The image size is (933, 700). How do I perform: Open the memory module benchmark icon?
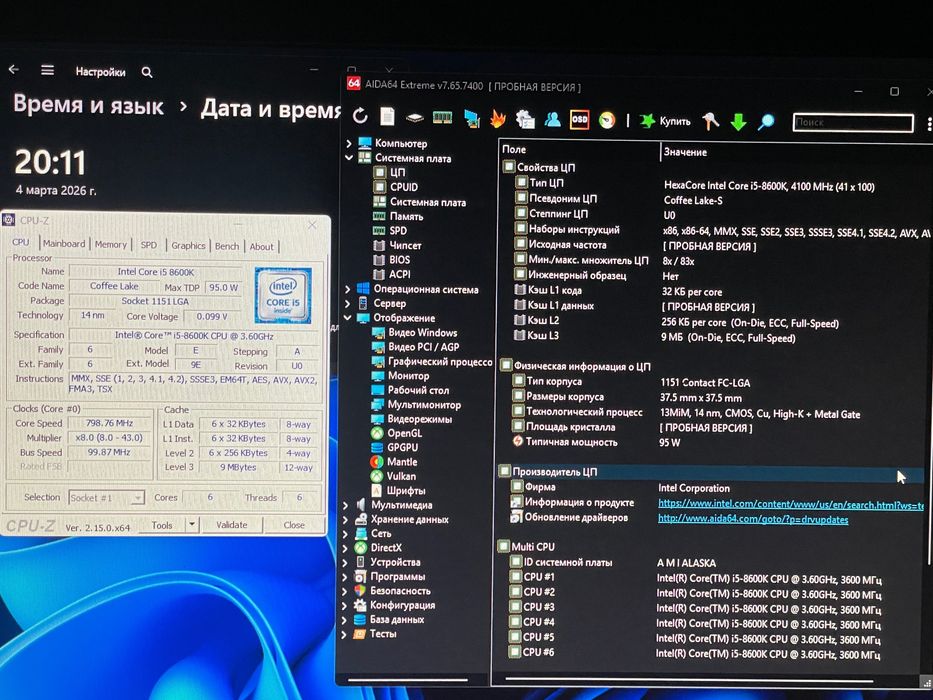point(442,117)
